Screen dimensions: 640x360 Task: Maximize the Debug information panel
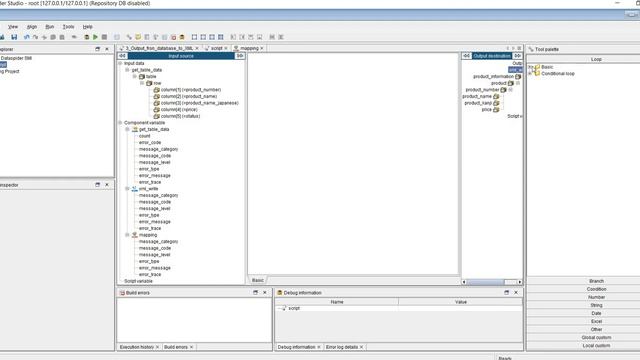coord(507,293)
